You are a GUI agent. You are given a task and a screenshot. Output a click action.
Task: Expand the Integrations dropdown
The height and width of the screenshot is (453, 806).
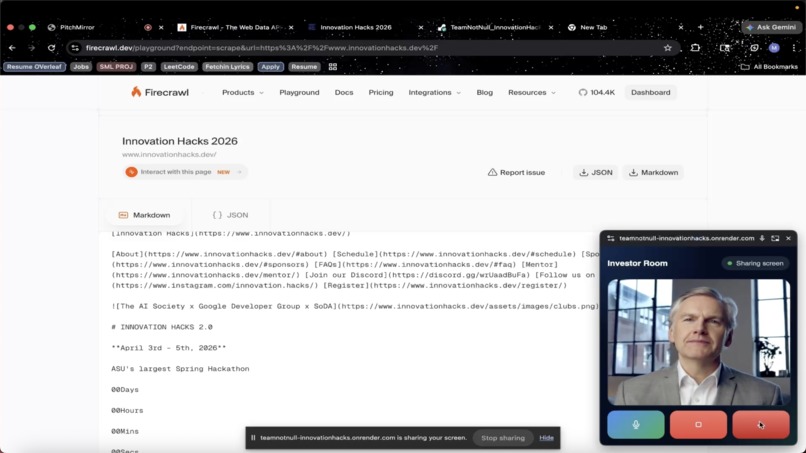[x=434, y=93]
